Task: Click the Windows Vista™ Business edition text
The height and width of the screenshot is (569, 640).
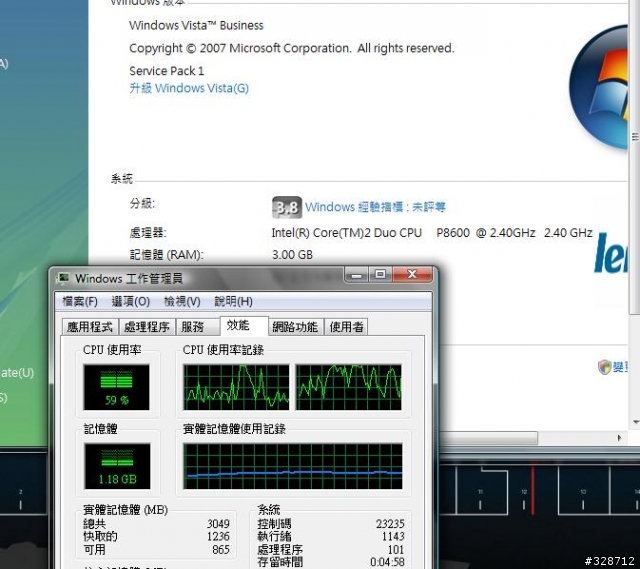Action: click(x=196, y=25)
